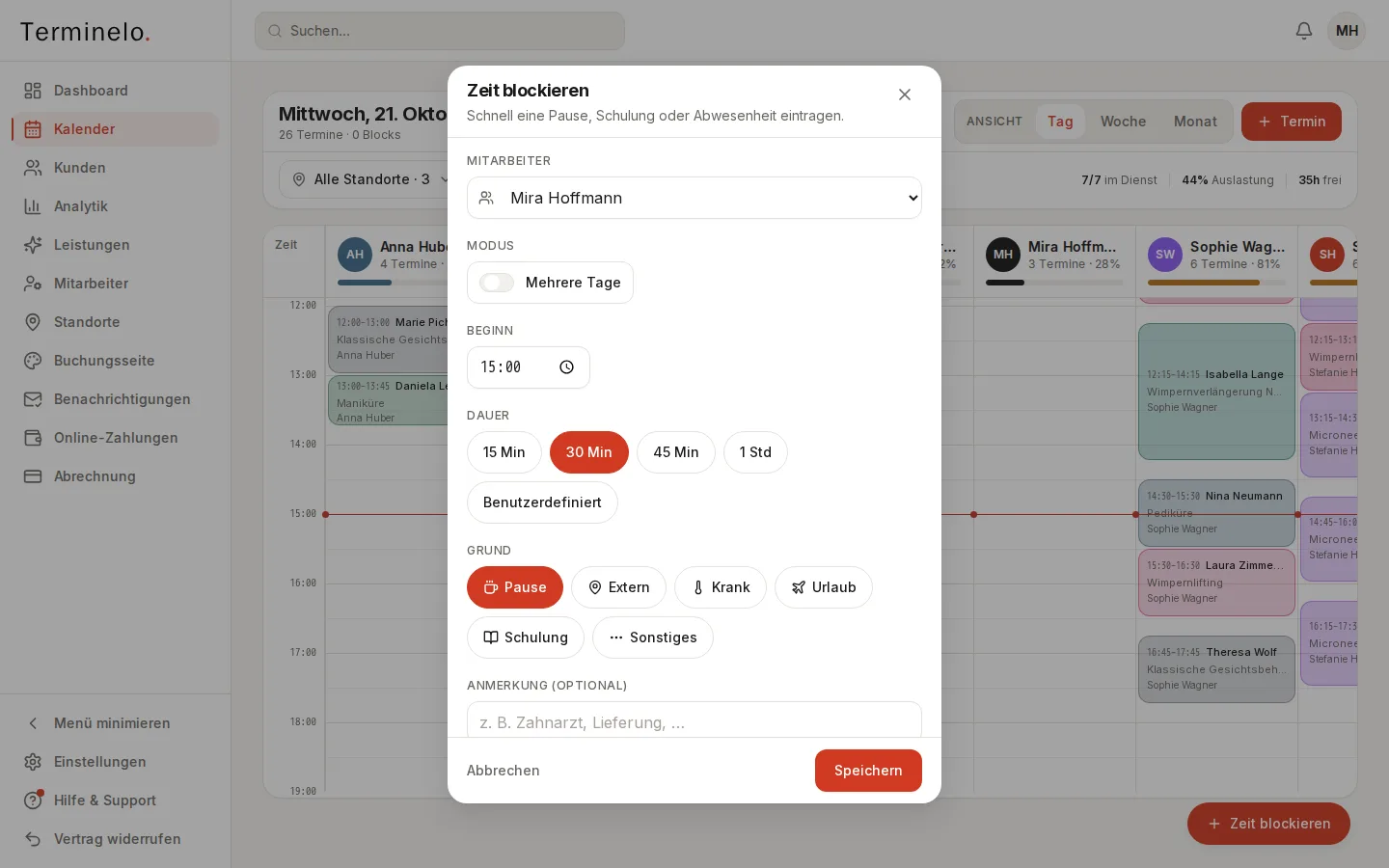Click the Dashboard grid icon in sidebar
1389x868 pixels.
tap(33, 91)
